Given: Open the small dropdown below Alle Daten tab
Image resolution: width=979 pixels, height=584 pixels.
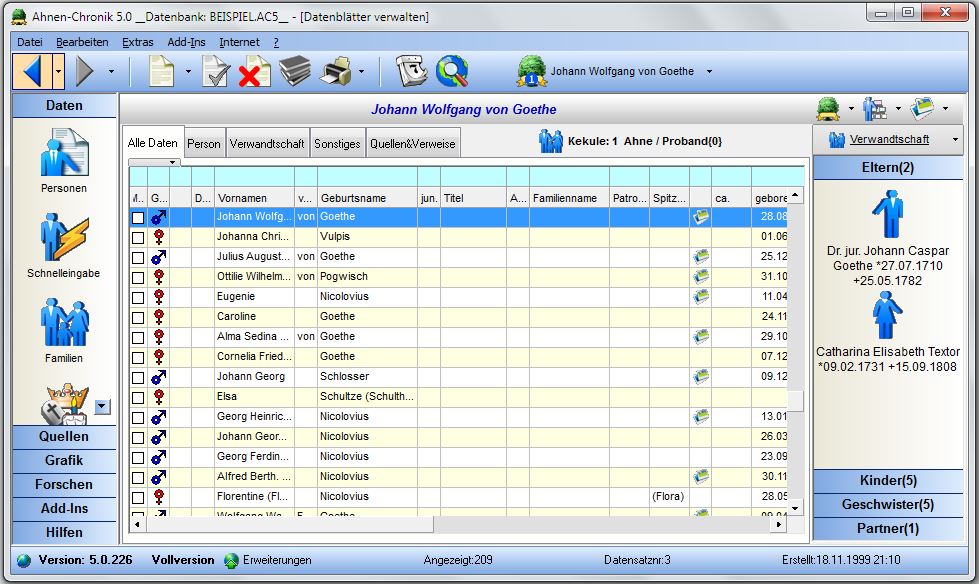Looking at the screenshot, I should [154, 162].
